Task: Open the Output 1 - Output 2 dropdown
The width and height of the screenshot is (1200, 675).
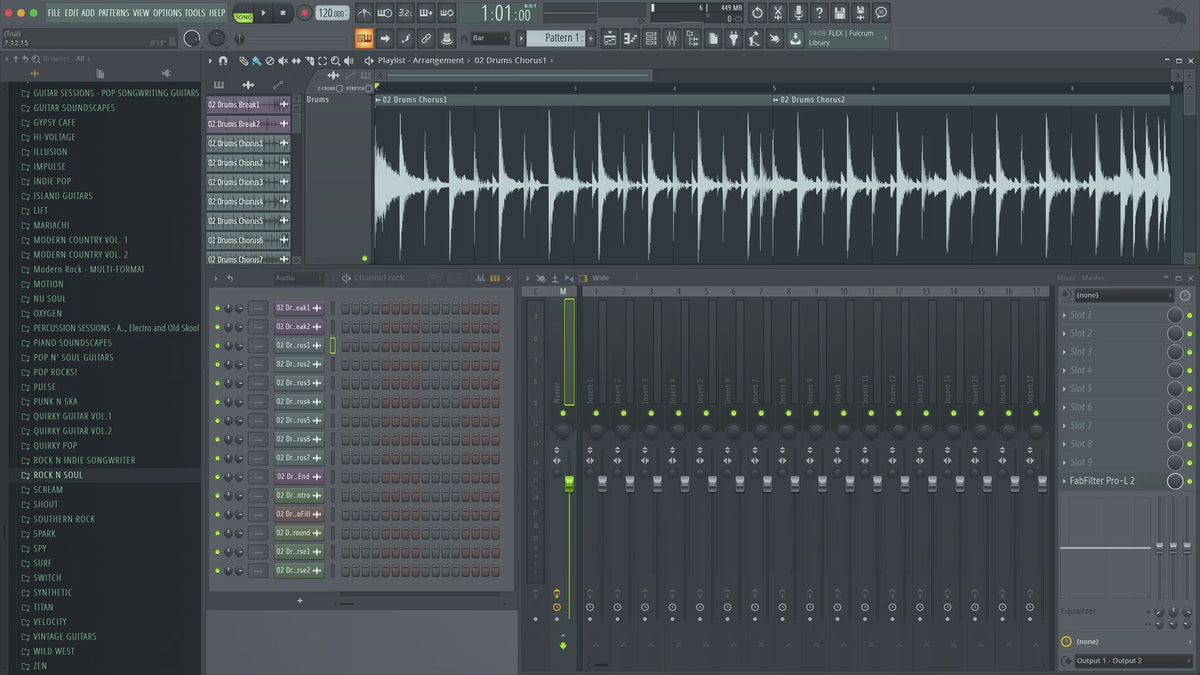Action: click(x=1124, y=661)
